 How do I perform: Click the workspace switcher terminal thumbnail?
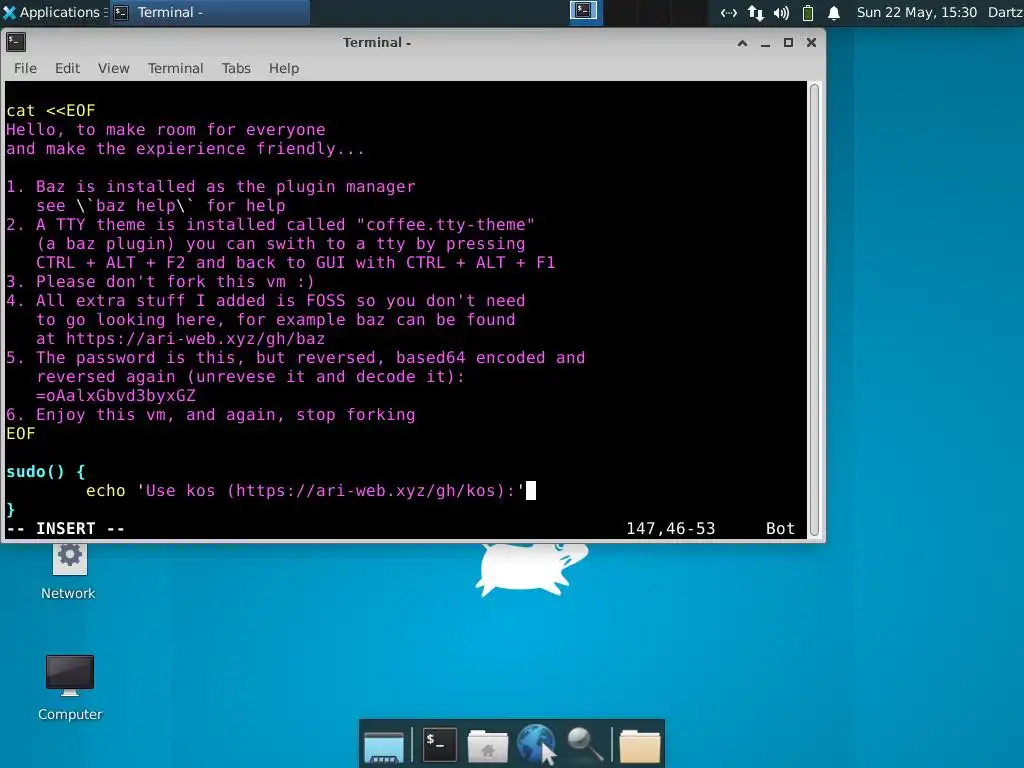(584, 11)
